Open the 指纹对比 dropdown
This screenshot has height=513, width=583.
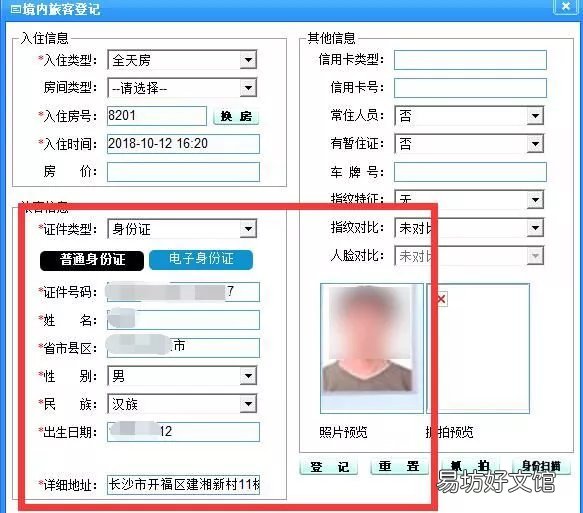[469, 228]
